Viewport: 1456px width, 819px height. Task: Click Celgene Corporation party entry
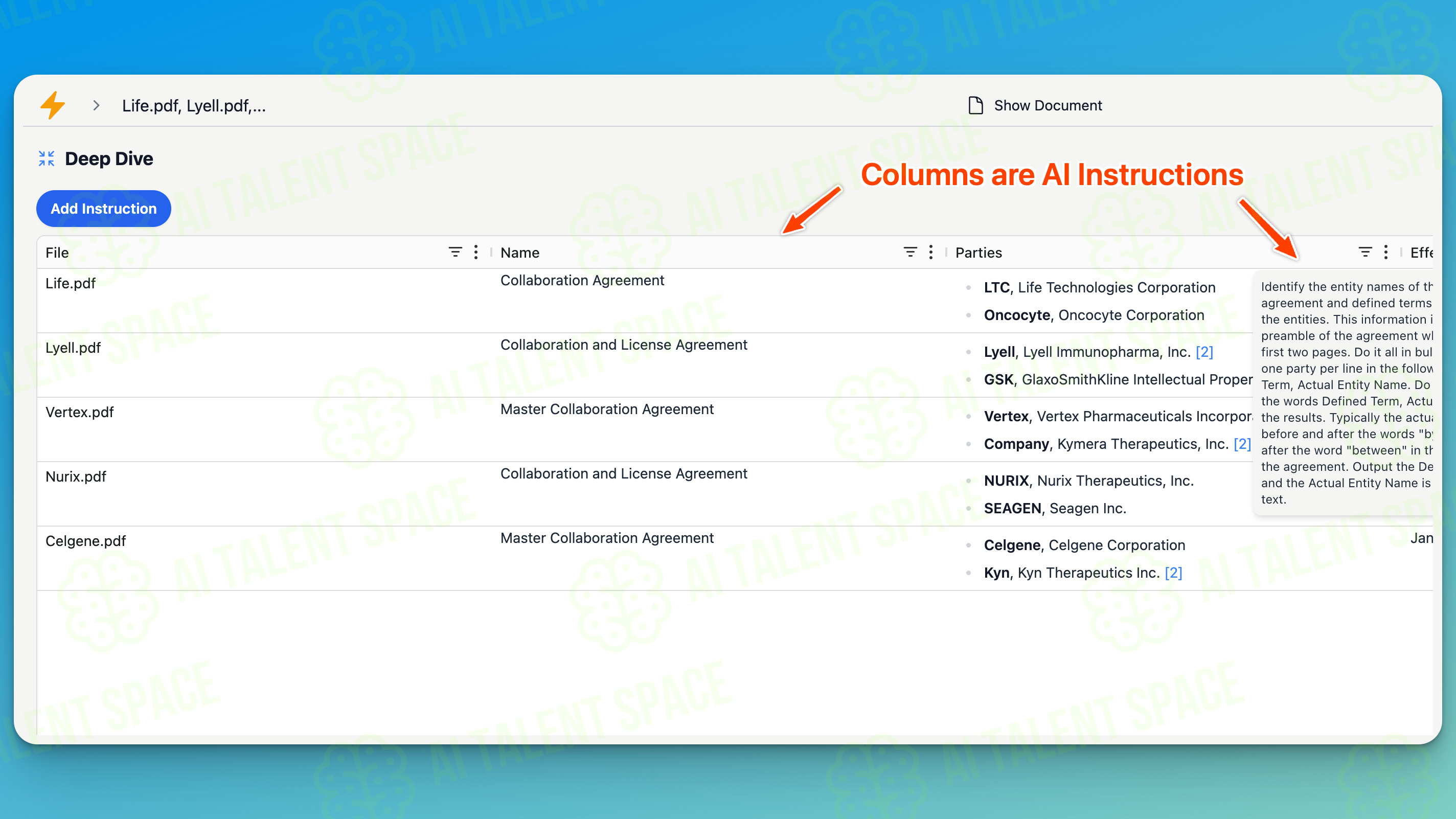(1084, 545)
